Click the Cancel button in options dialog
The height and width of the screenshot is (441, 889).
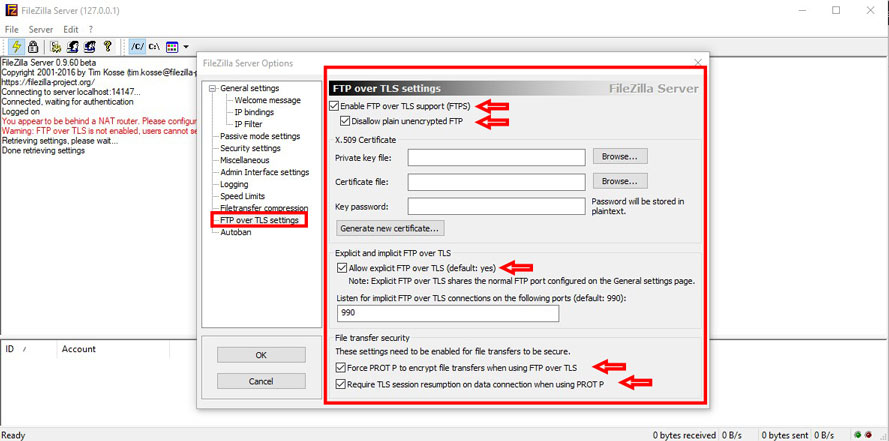[x=261, y=381]
